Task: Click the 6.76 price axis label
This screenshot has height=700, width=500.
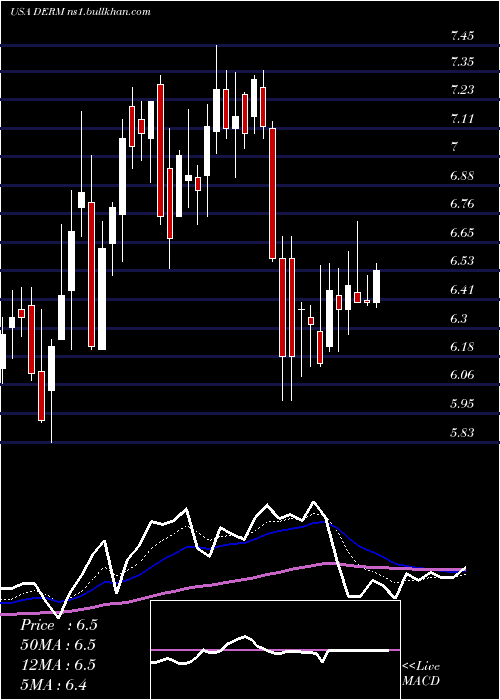Action: point(462,204)
